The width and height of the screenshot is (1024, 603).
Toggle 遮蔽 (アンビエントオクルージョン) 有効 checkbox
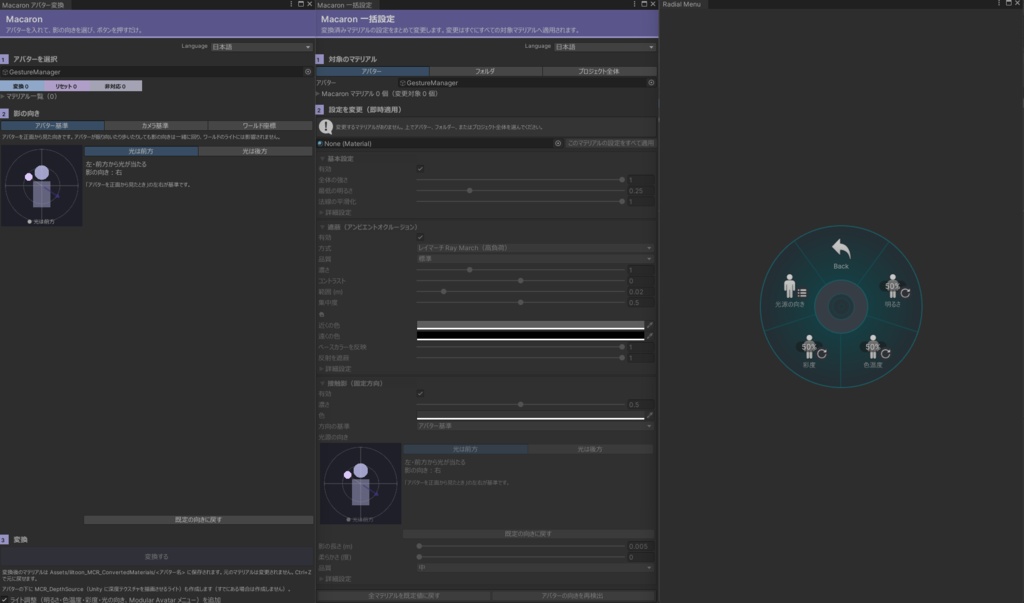421,238
